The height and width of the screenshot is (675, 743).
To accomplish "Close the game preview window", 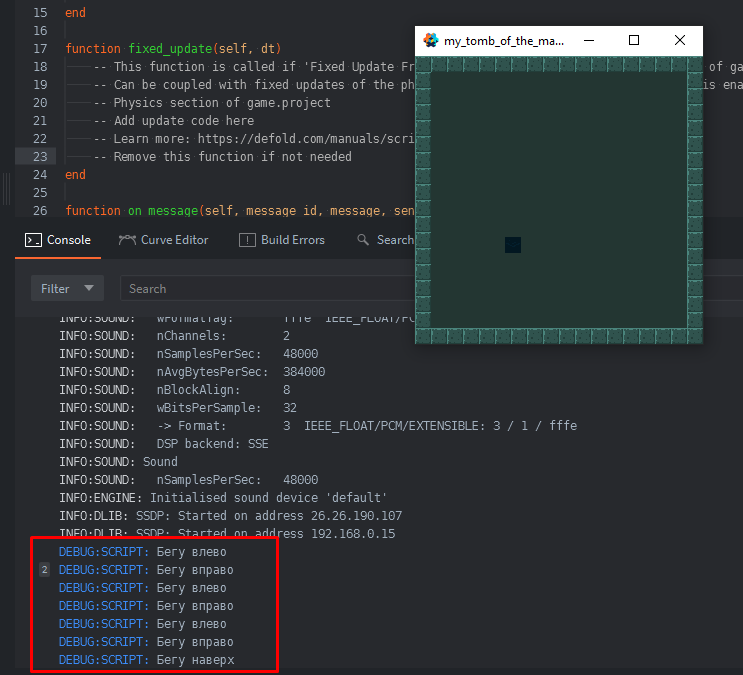I will [680, 41].
